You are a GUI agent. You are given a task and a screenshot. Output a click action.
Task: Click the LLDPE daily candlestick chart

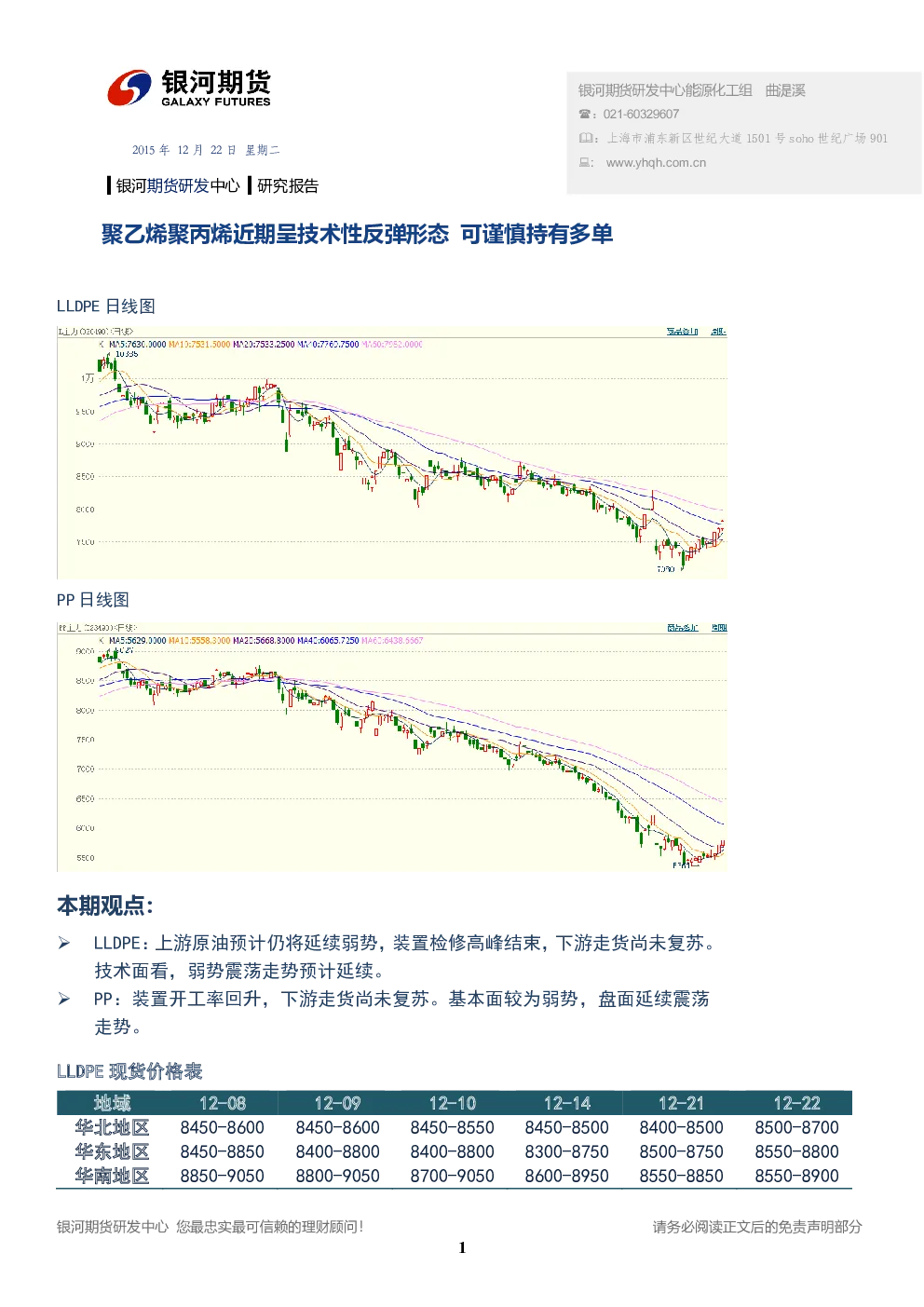point(392,453)
